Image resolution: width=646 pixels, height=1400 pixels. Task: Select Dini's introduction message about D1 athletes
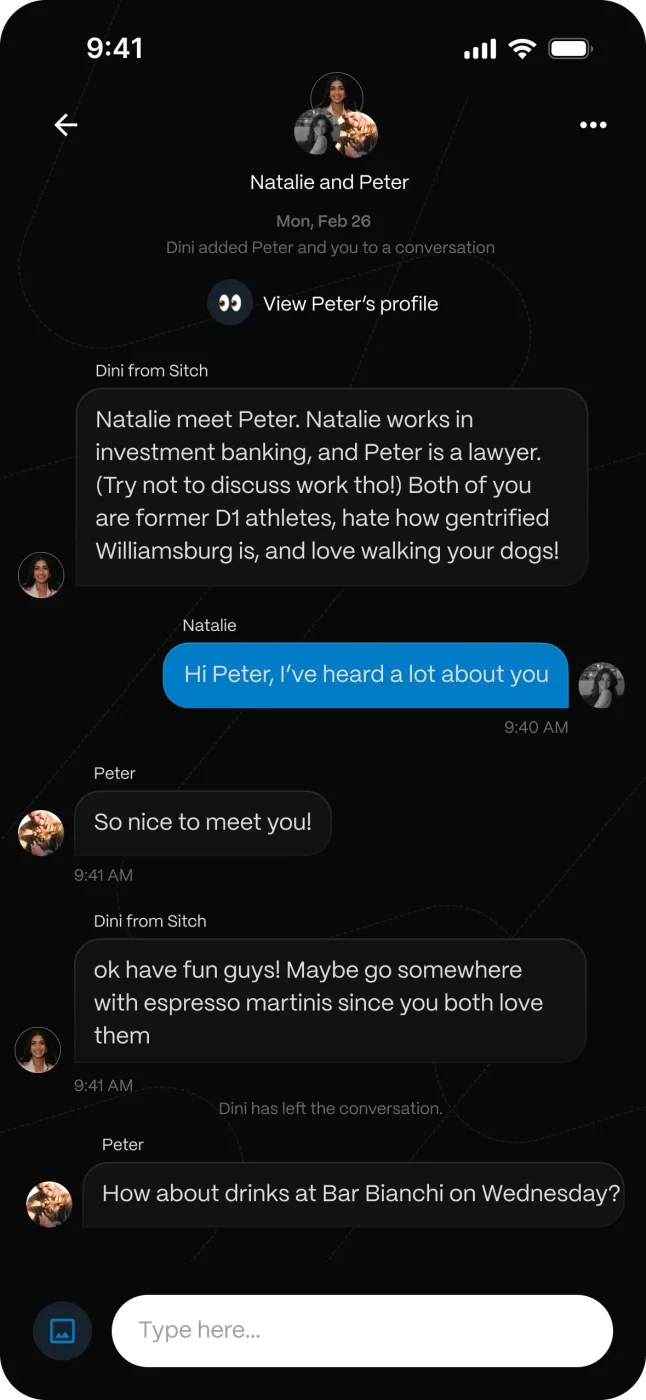click(x=331, y=486)
